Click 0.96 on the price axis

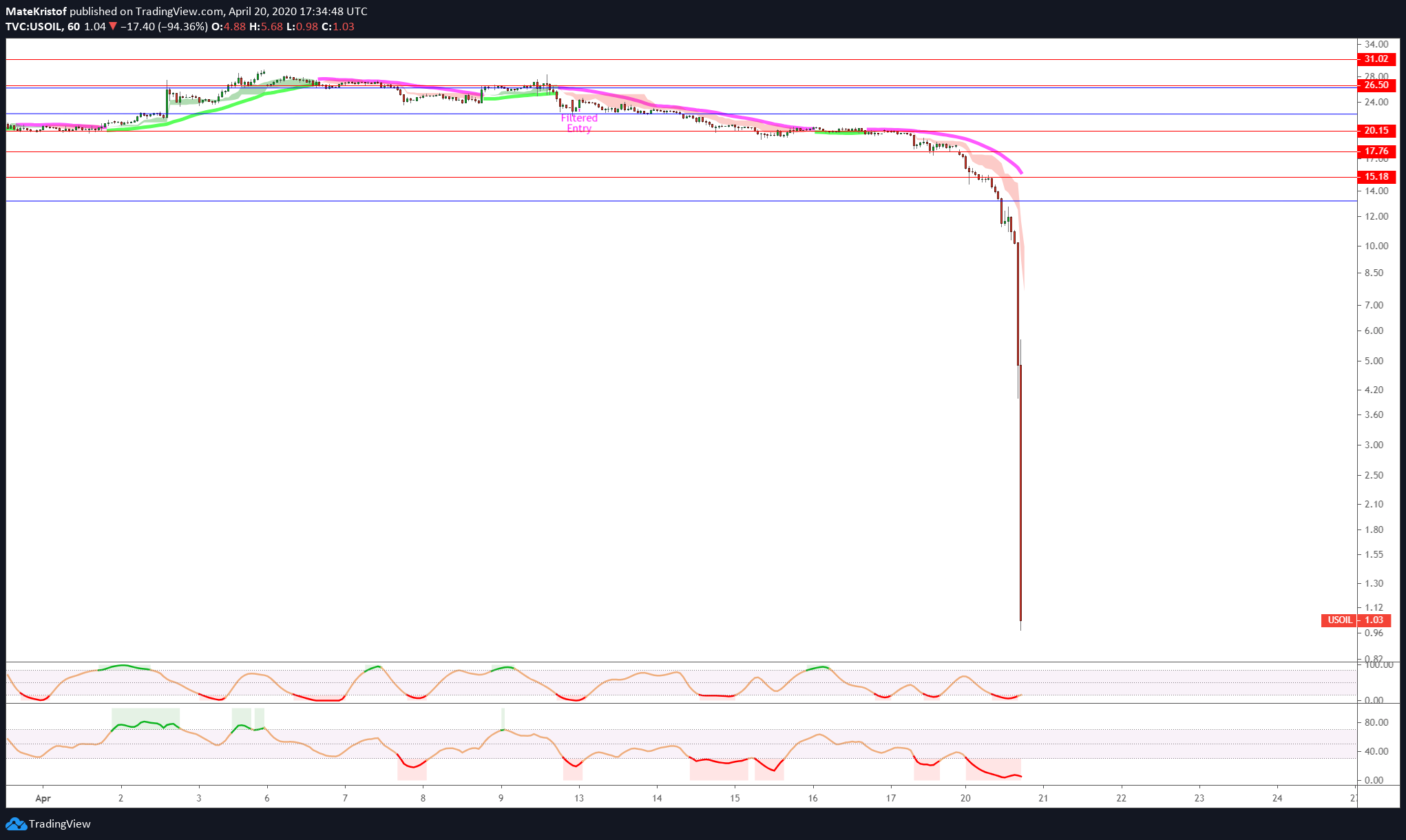coord(1374,633)
